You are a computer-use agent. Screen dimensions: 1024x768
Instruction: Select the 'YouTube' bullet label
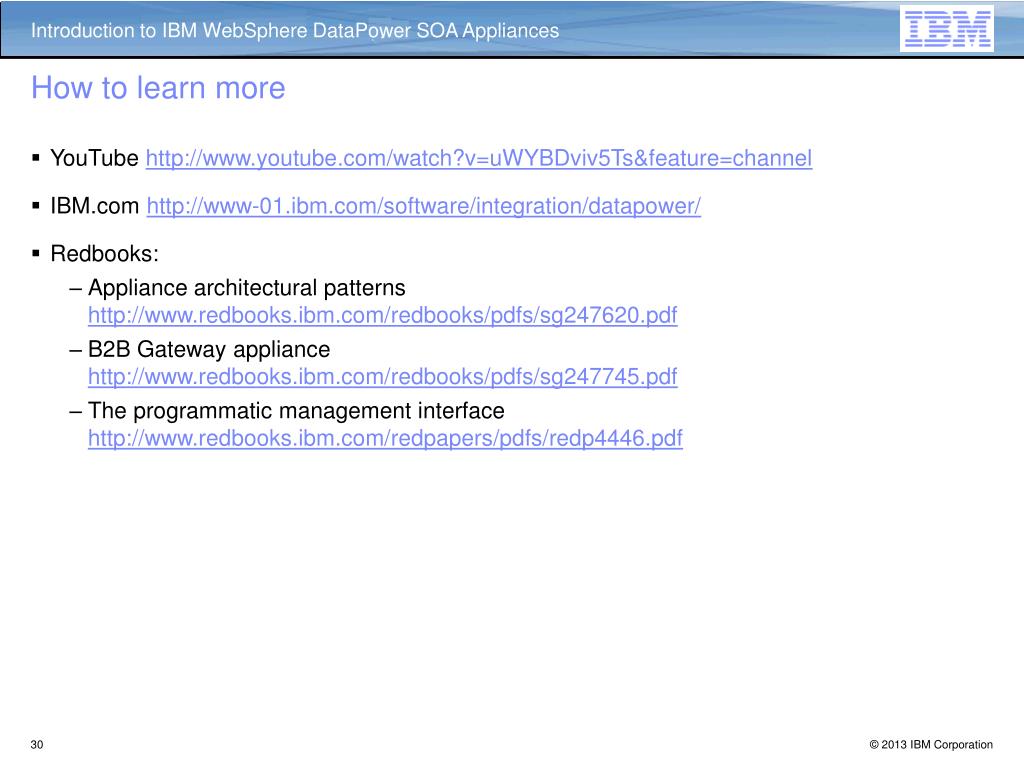tap(95, 158)
